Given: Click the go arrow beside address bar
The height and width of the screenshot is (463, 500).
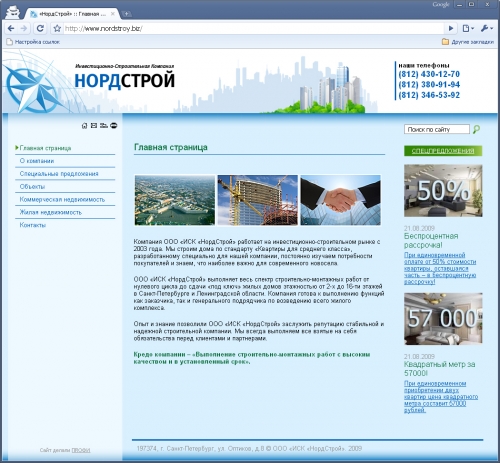Looking at the screenshot, I should (451, 29).
